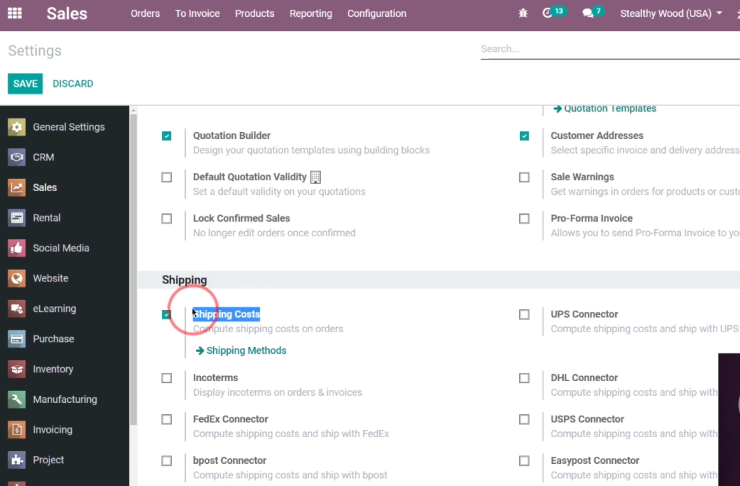Screen dimensions: 740x486
Task: Click the SAVE button
Action: (25, 84)
